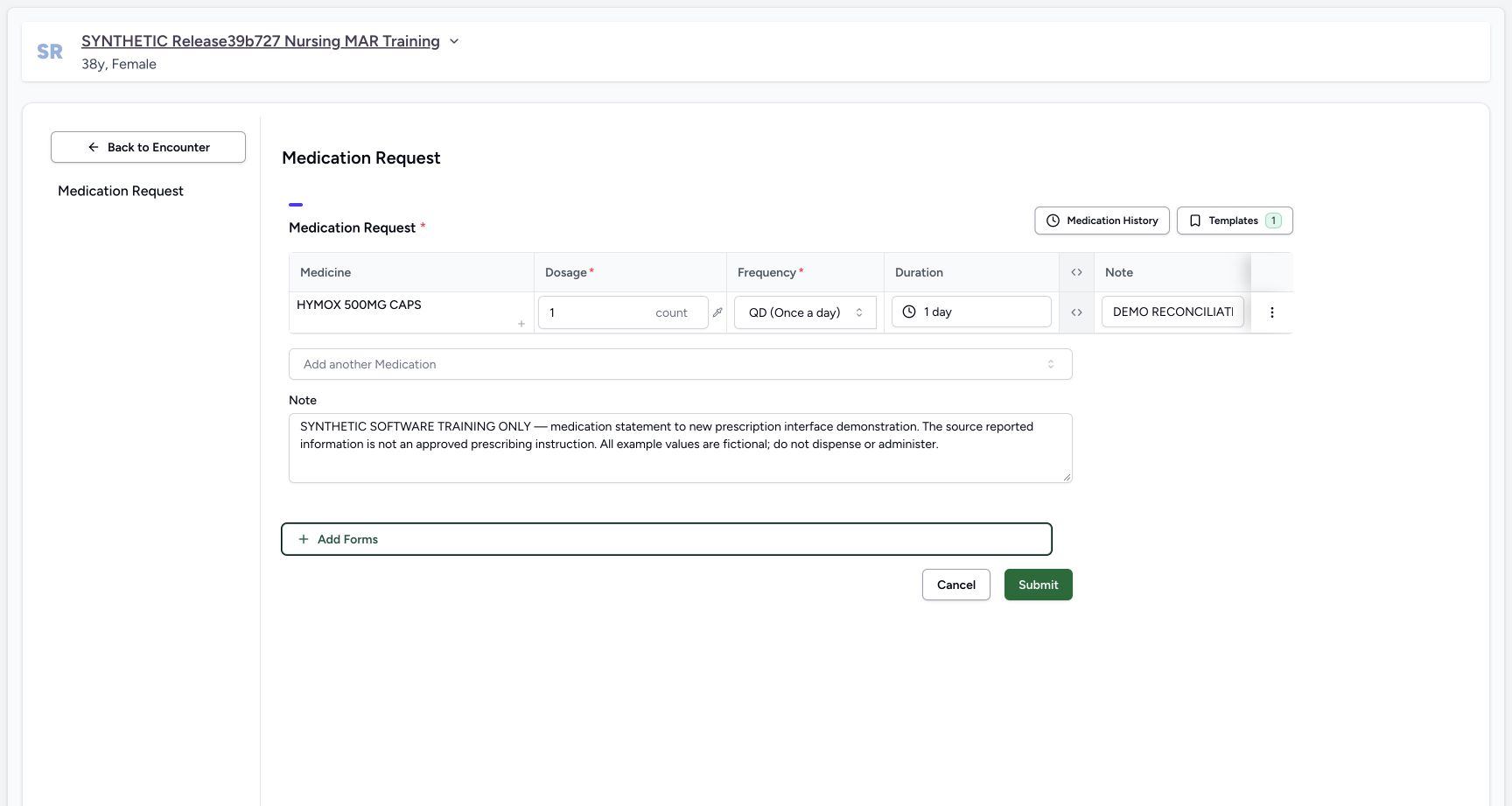Select Medication Request in the sidebar
The width and height of the screenshot is (1512, 806).
121,191
